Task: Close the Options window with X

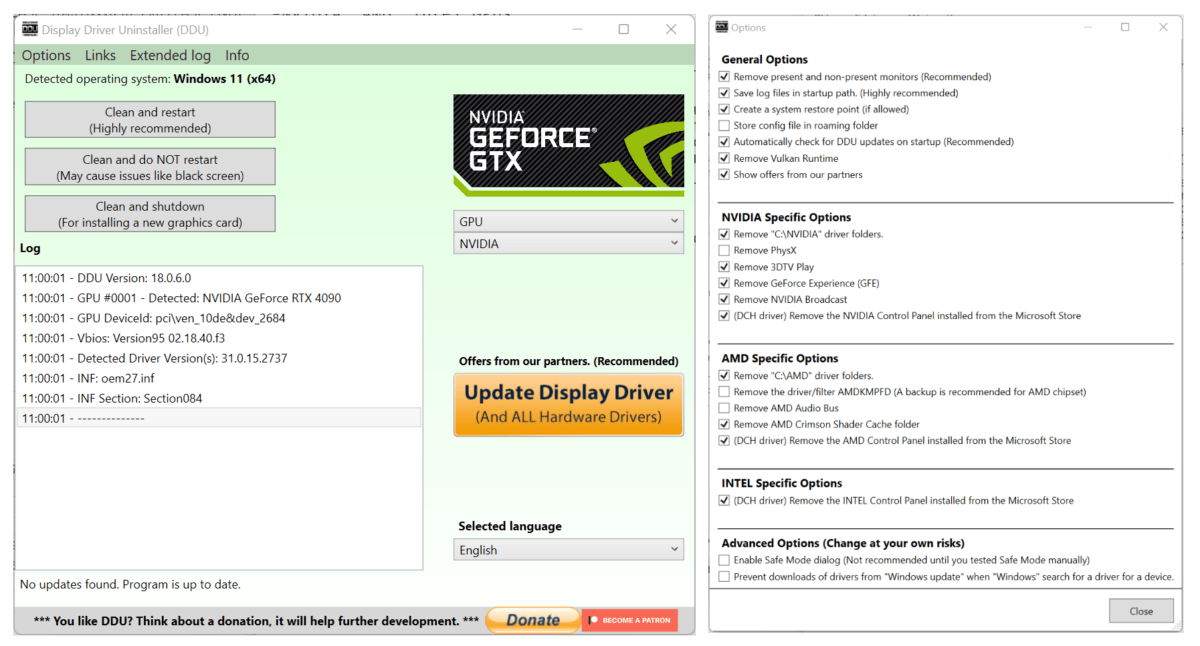Action: pos(1163,27)
